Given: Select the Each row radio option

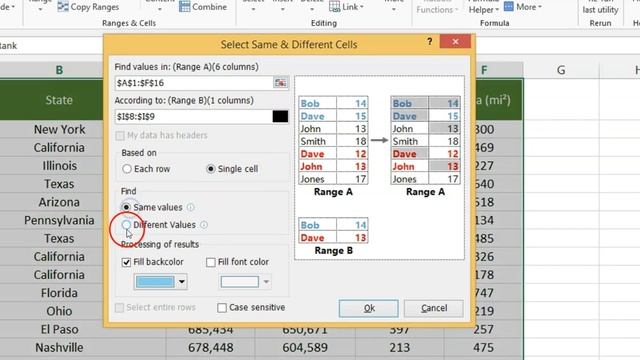Looking at the screenshot, I should tap(127, 169).
